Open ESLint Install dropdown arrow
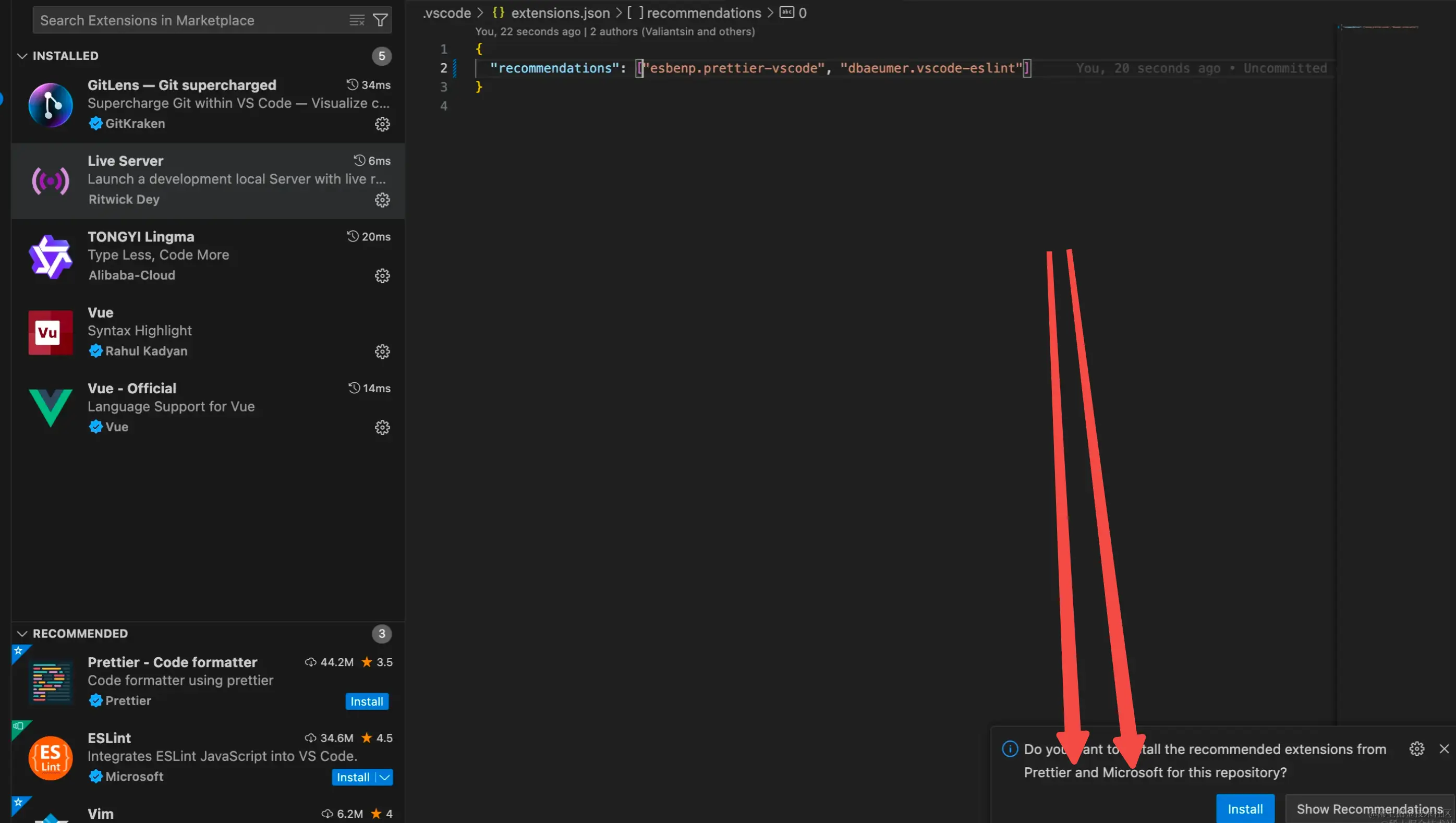This screenshot has height=823, width=1456. click(x=385, y=777)
